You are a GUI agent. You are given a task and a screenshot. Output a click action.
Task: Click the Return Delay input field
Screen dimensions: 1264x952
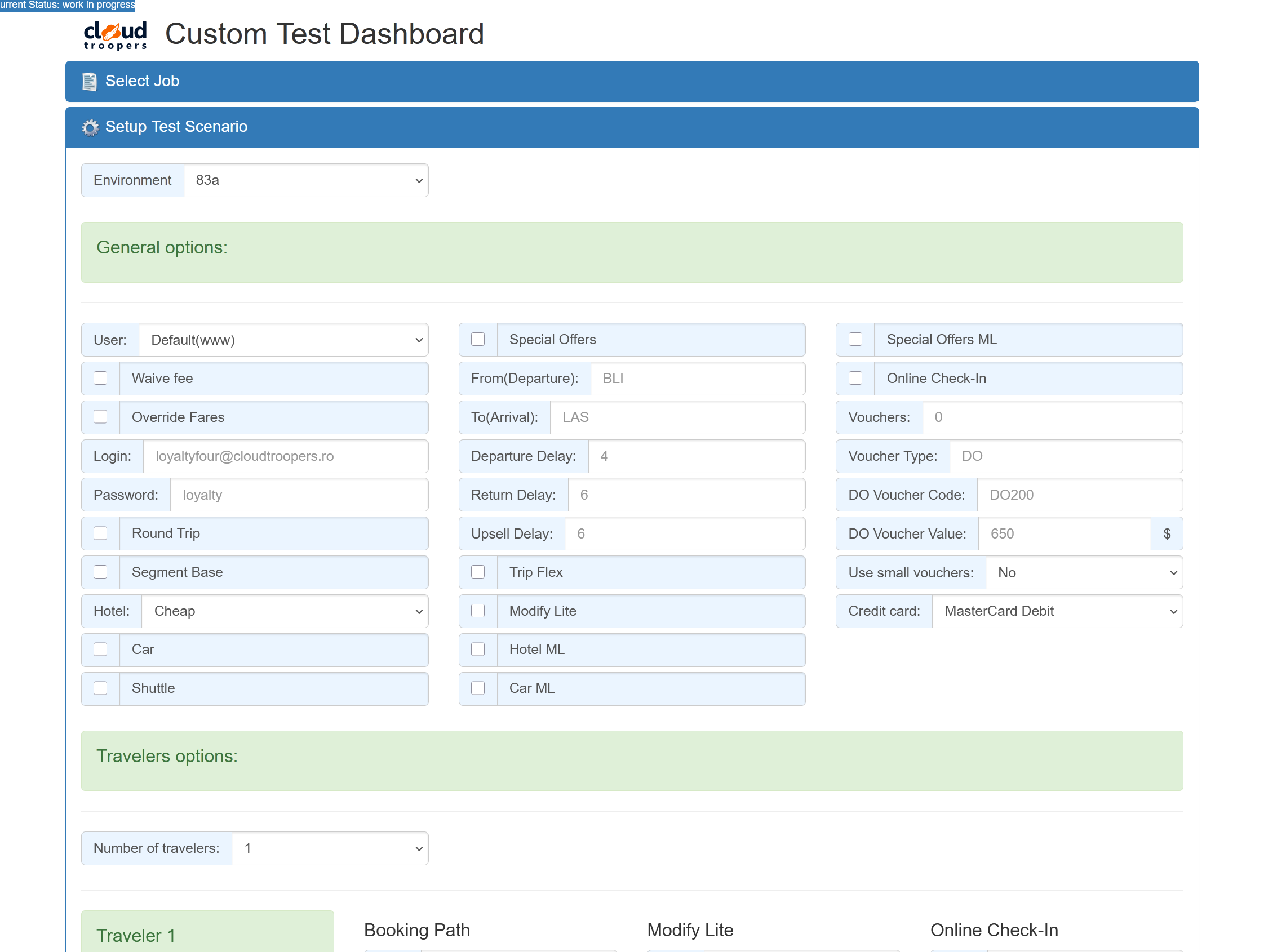[x=687, y=495]
